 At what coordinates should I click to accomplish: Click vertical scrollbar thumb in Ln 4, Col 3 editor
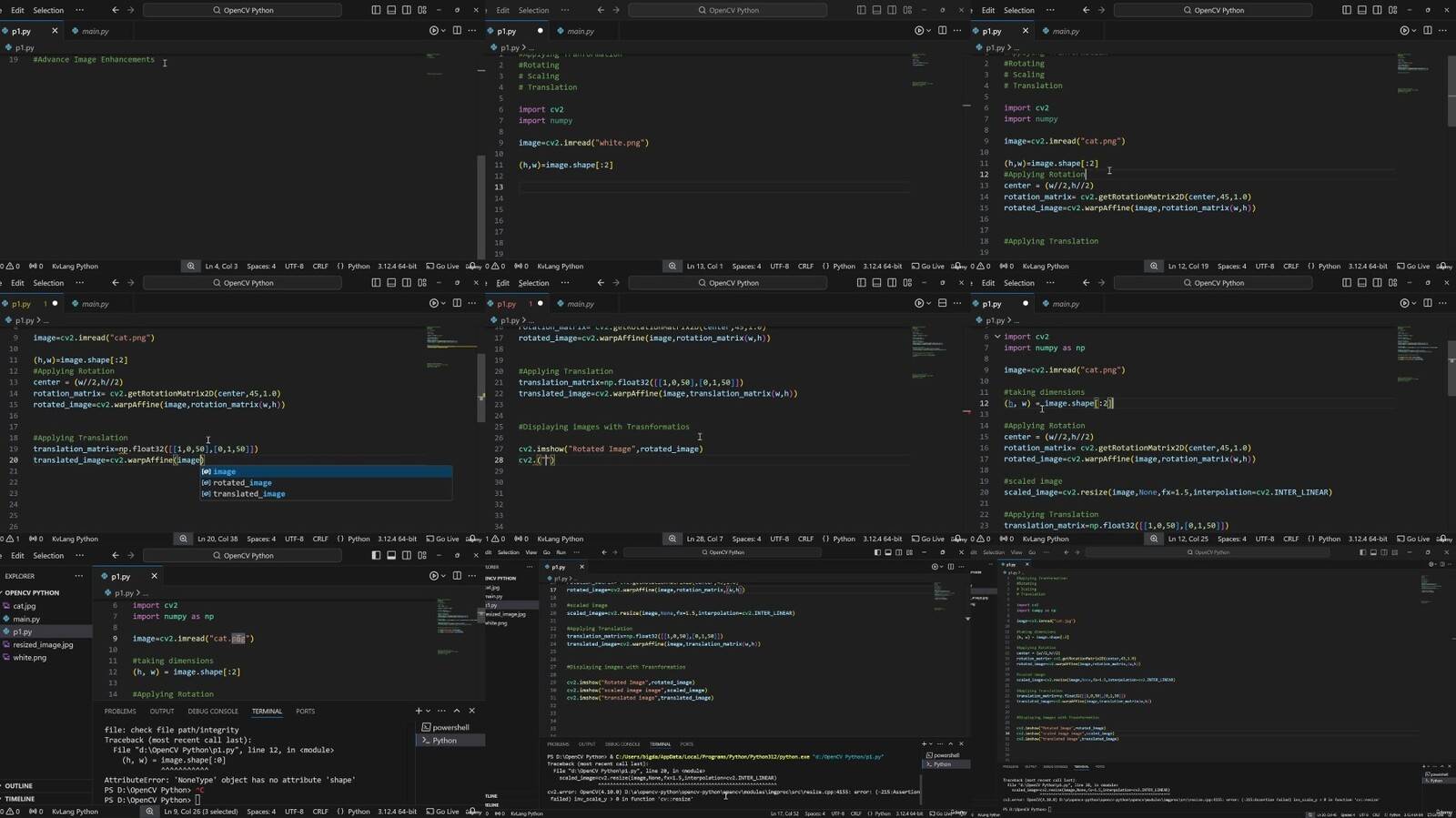pos(481,207)
